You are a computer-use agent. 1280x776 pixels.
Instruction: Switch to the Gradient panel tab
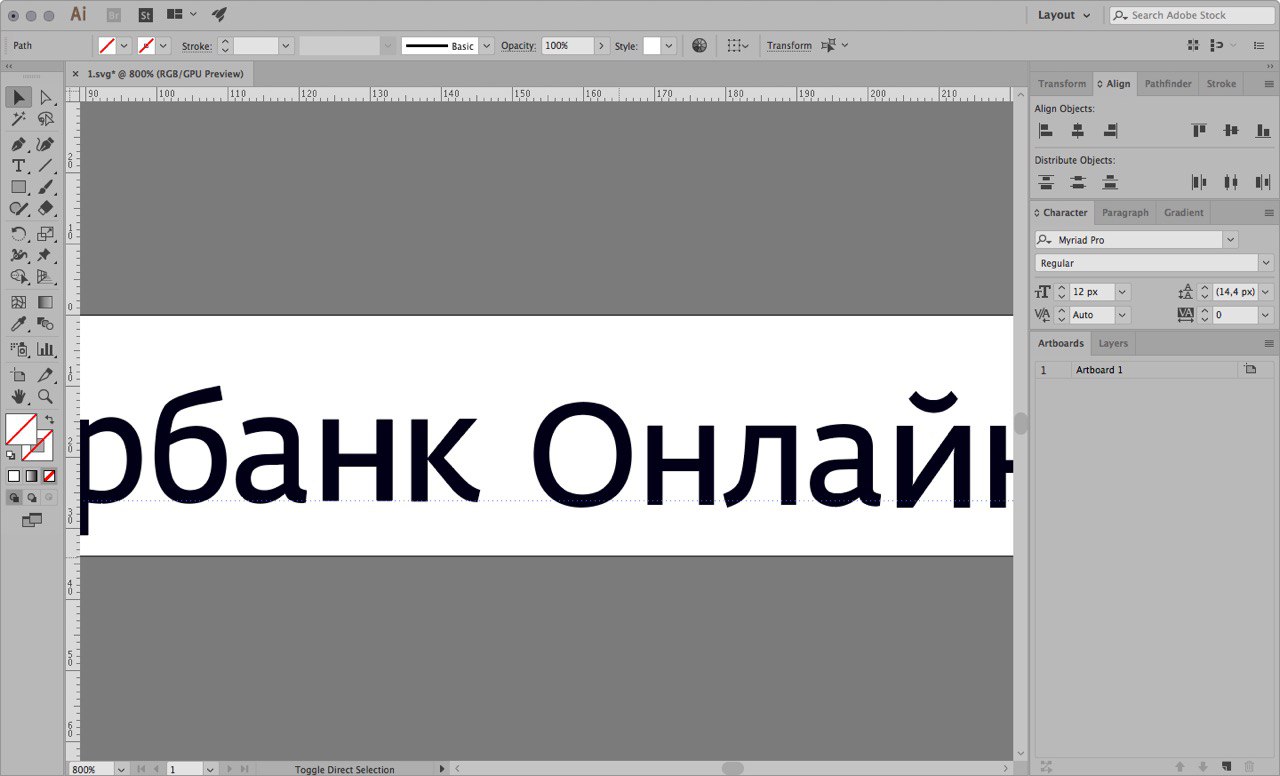1183,213
